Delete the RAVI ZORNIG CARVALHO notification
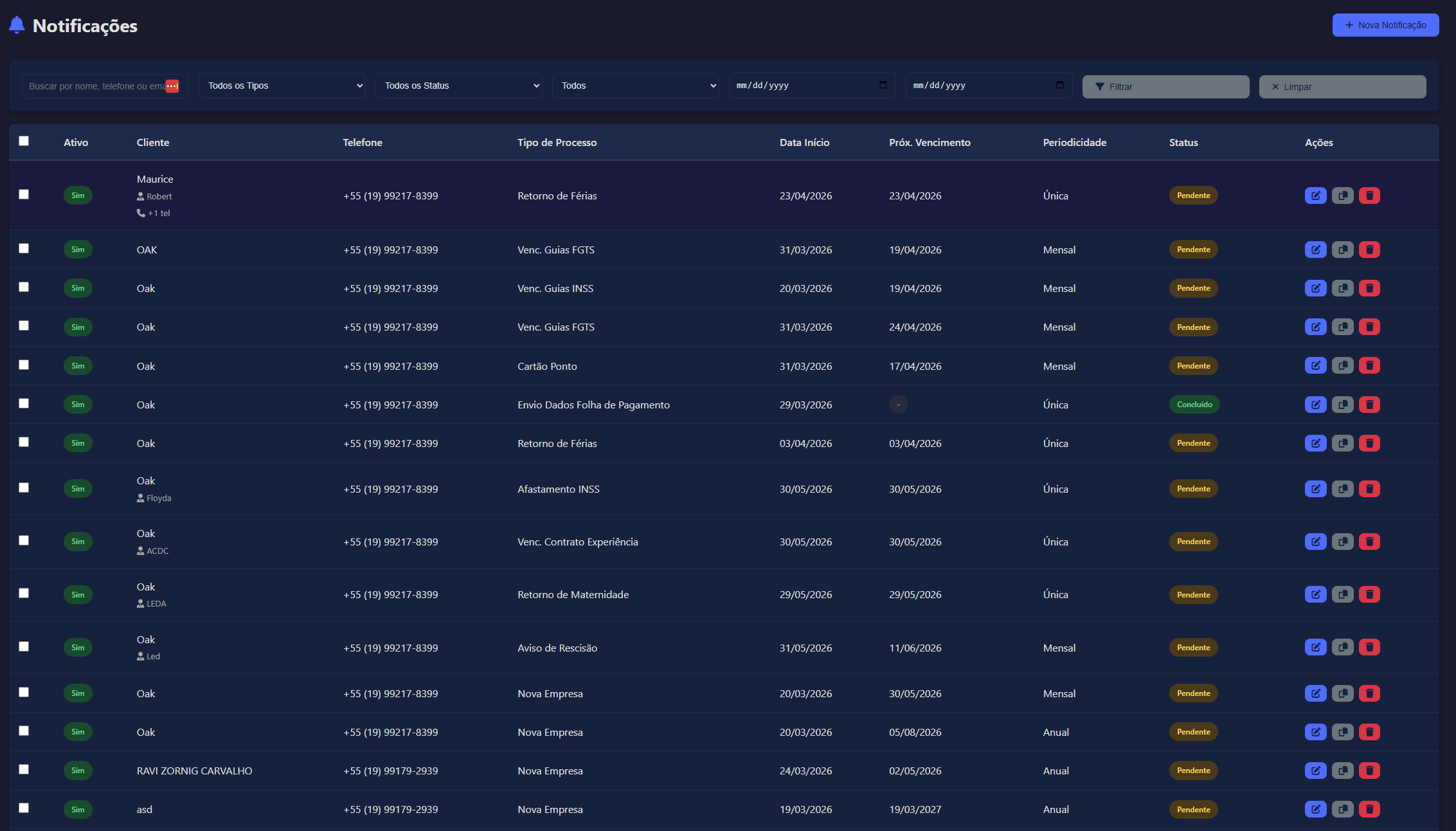The width and height of the screenshot is (1456, 831). coord(1369,771)
